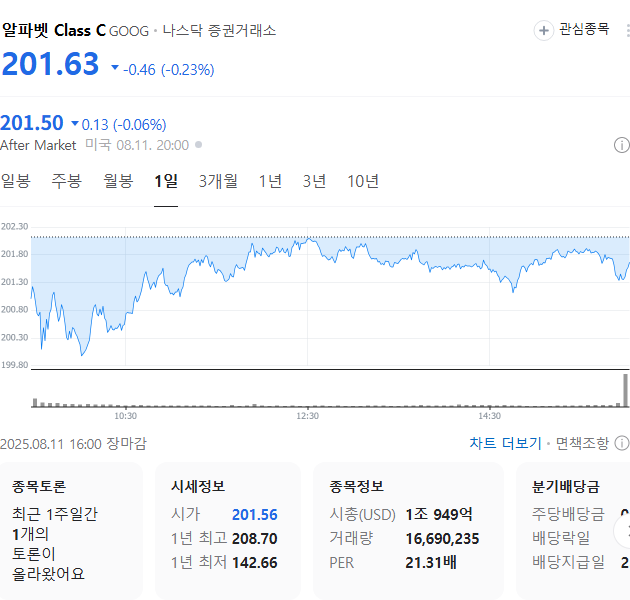
Task: Click the GOOG ticker symbol
Action: click(x=129, y=31)
